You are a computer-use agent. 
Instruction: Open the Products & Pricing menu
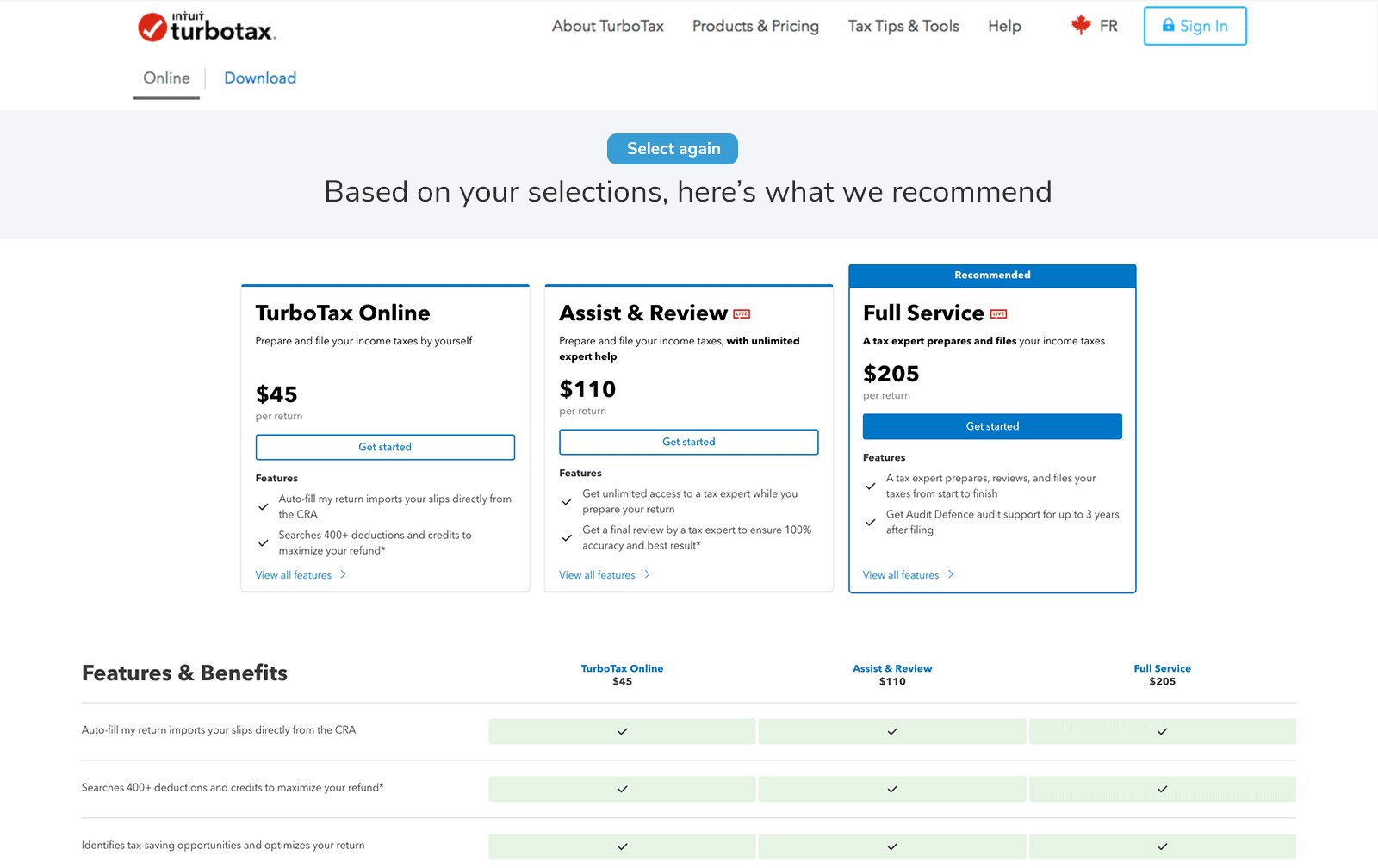755,26
